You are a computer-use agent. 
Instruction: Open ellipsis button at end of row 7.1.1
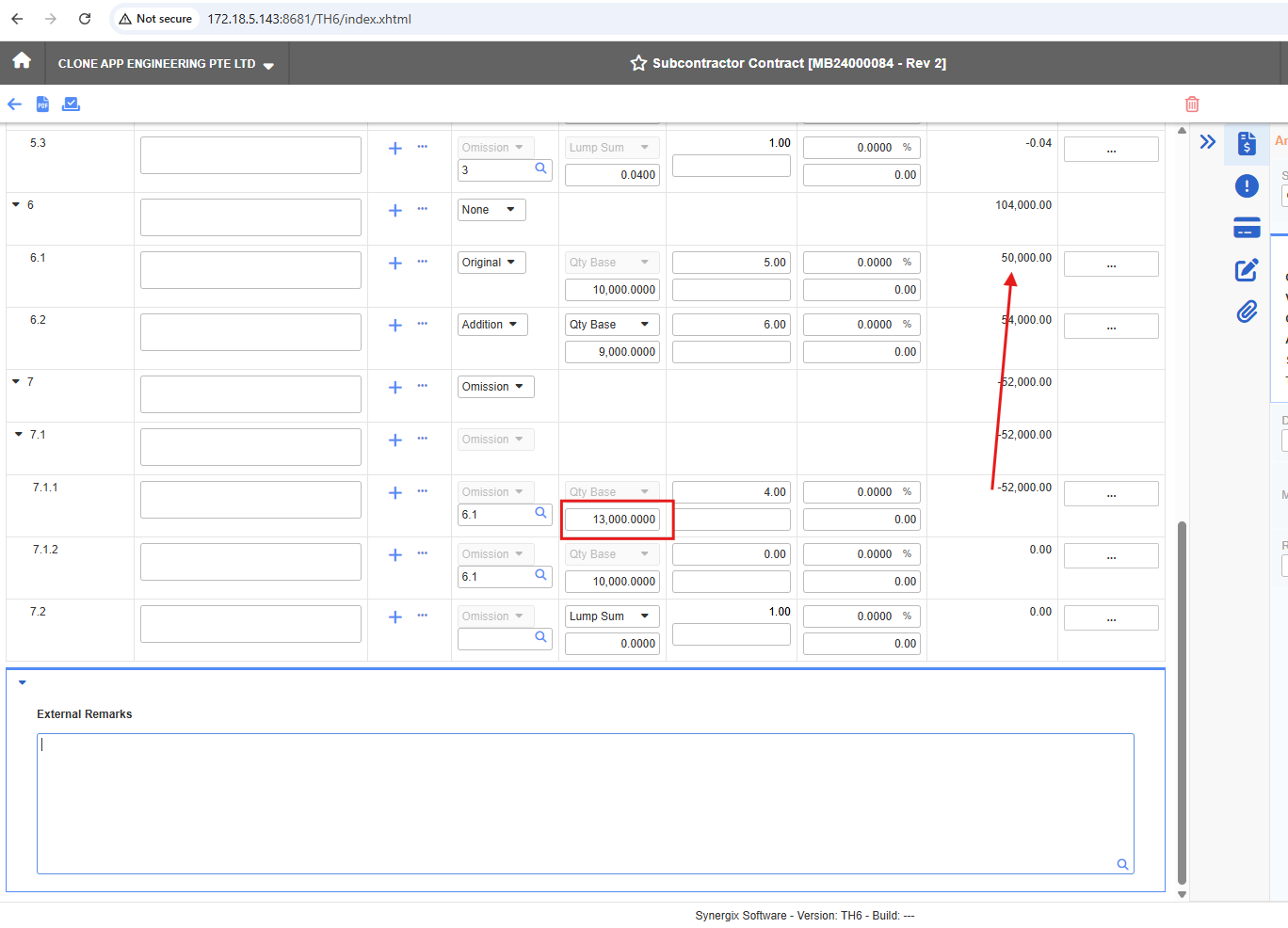pyautogui.click(x=1111, y=493)
